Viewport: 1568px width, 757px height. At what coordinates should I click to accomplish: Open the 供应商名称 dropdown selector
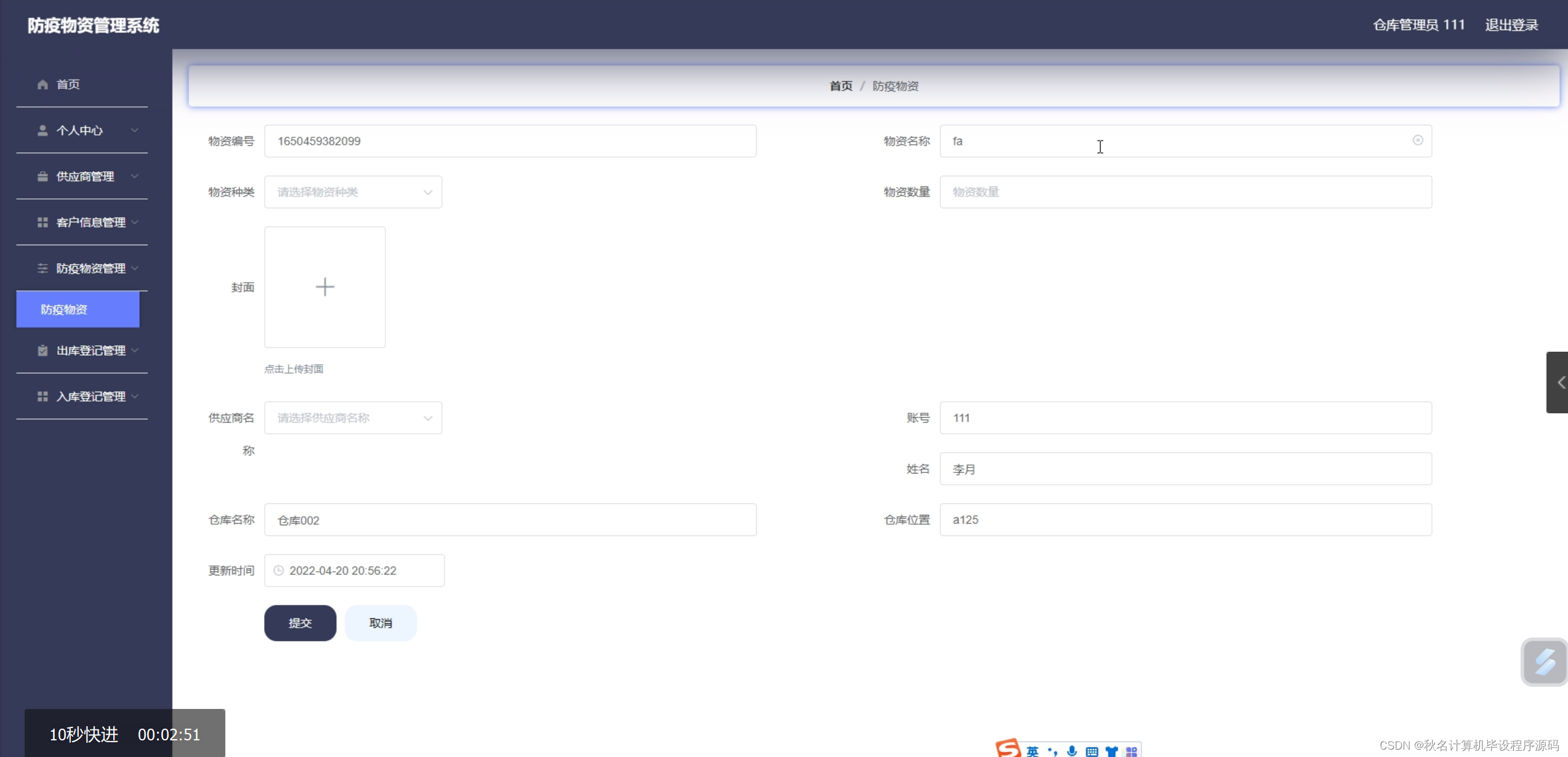click(353, 418)
